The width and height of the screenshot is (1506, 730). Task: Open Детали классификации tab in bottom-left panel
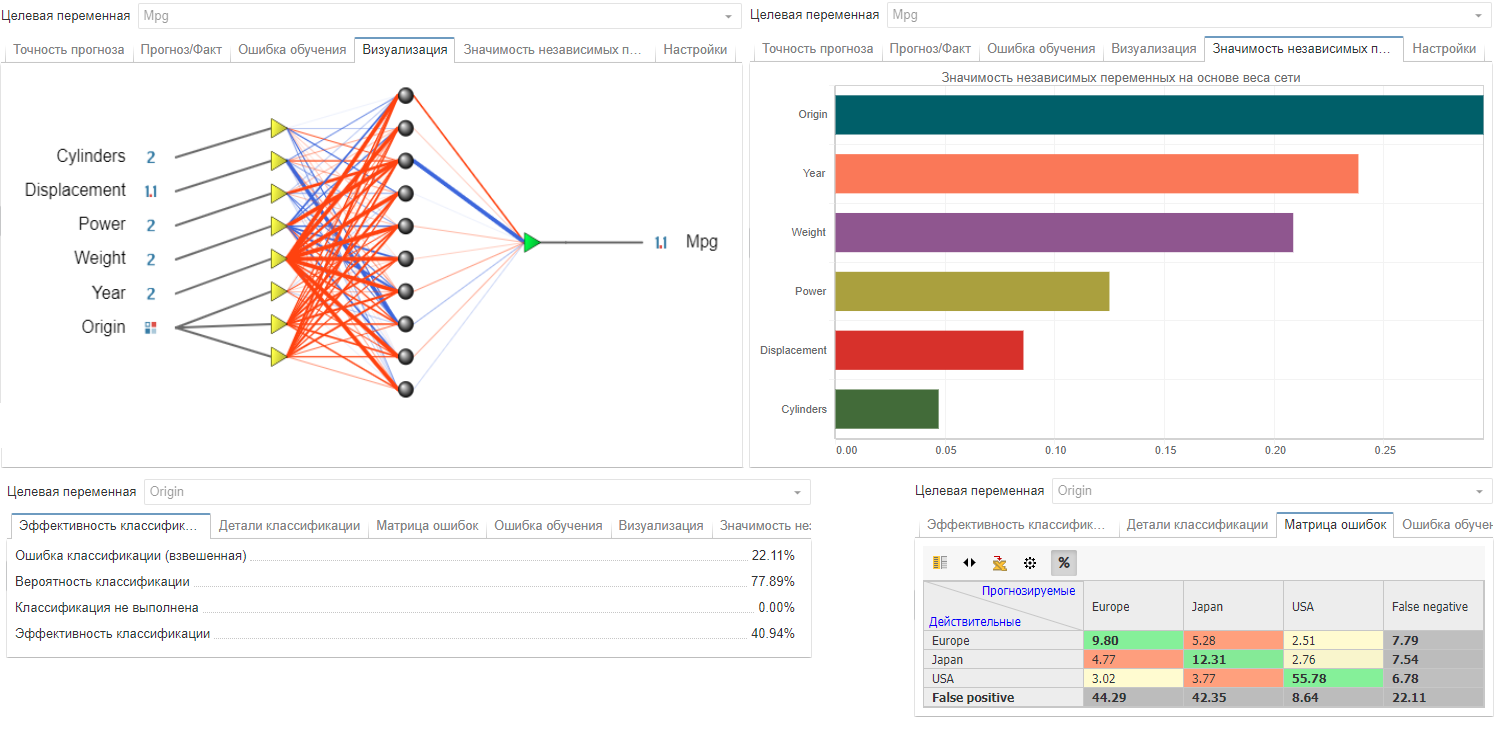[289, 525]
